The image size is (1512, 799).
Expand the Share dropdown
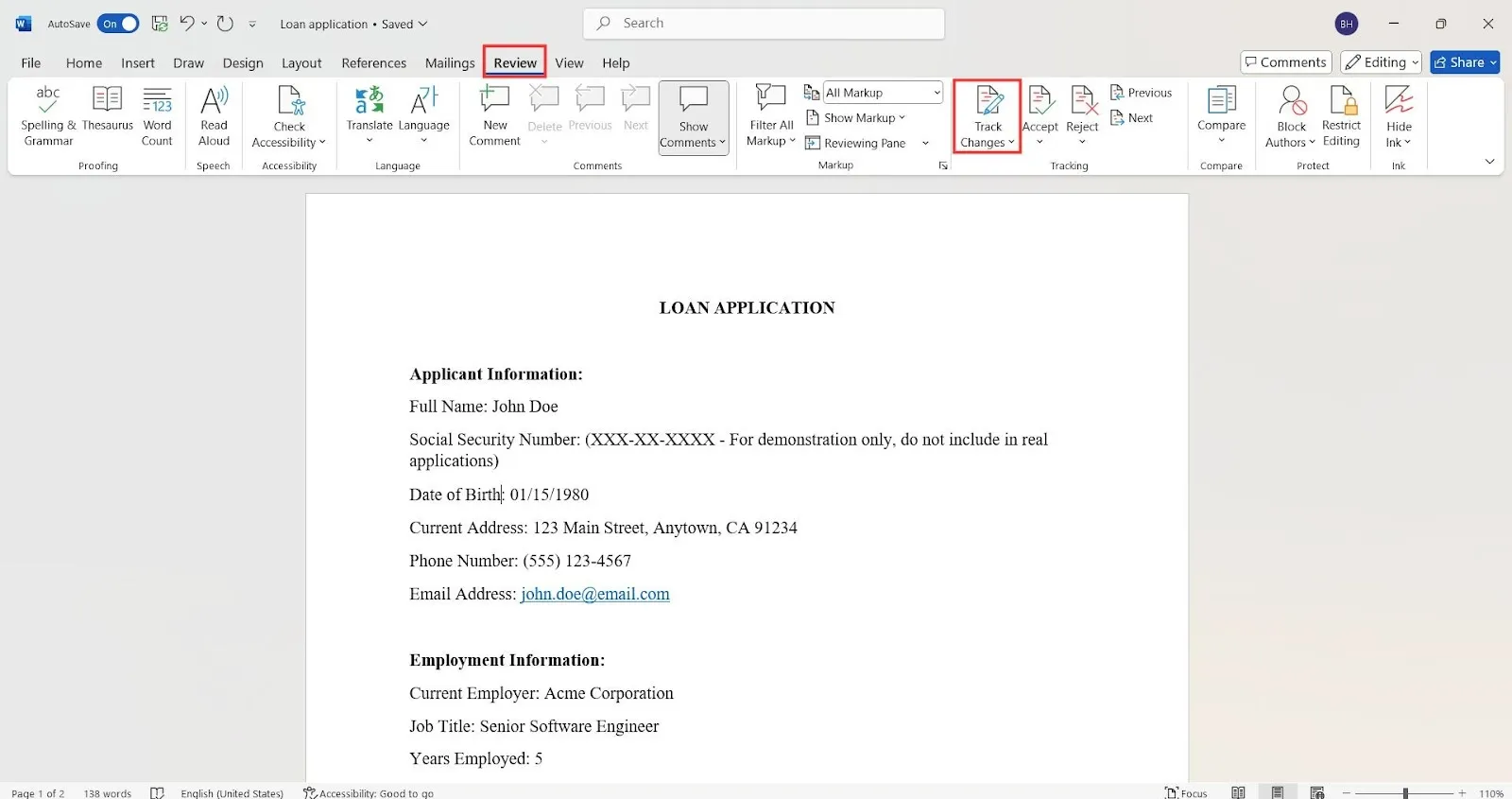[x=1493, y=62]
